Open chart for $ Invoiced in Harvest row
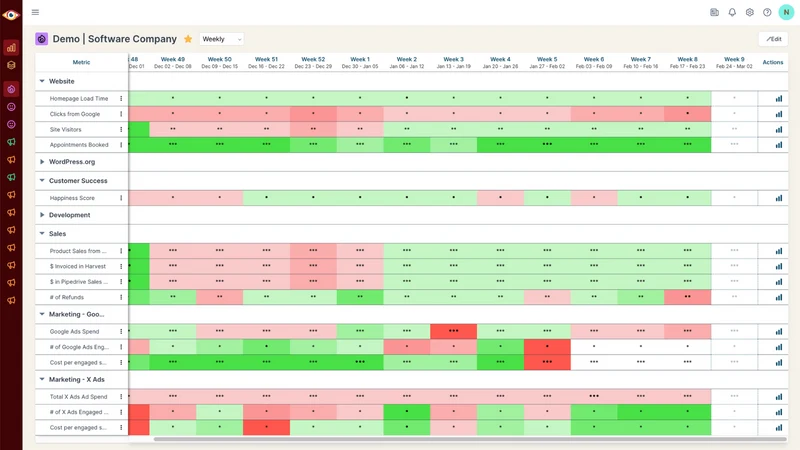 point(779,266)
